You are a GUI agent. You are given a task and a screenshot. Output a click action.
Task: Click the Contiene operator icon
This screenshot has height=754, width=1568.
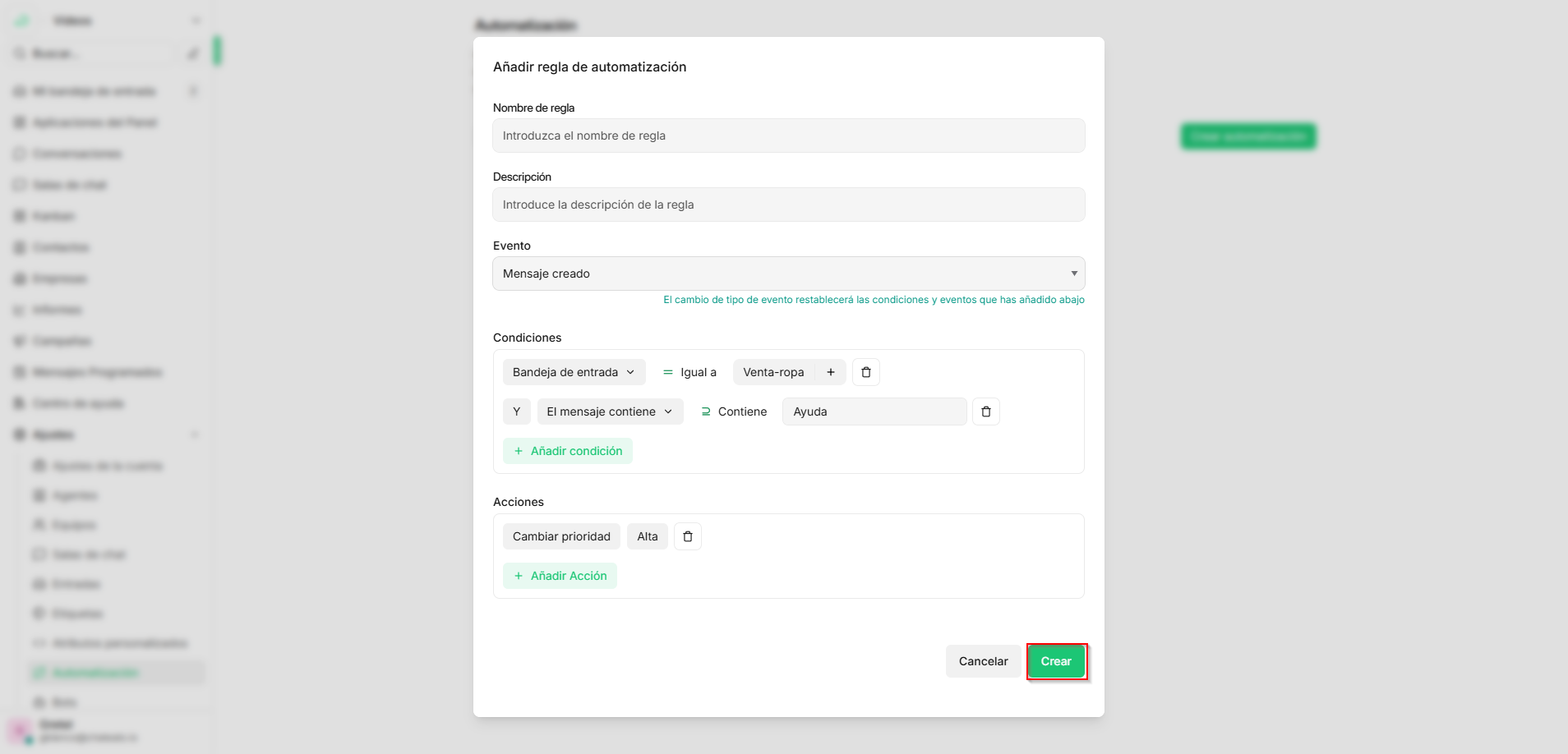[706, 411]
